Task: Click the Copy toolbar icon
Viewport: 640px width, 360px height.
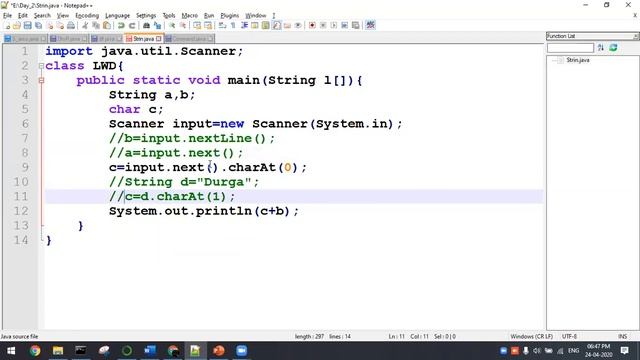Action: point(96,25)
